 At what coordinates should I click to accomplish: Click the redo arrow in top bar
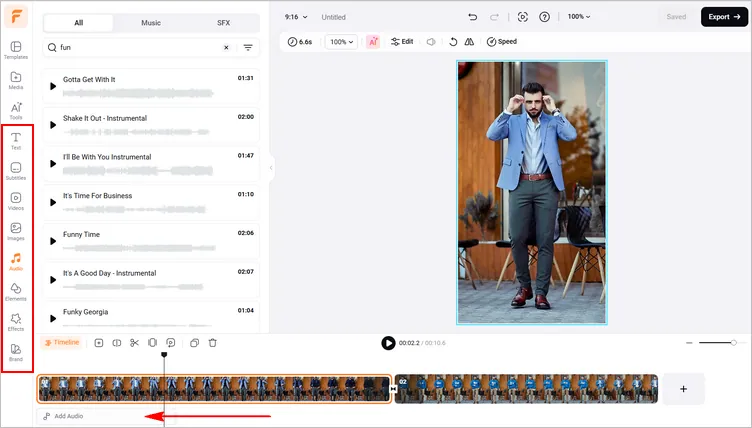494,17
